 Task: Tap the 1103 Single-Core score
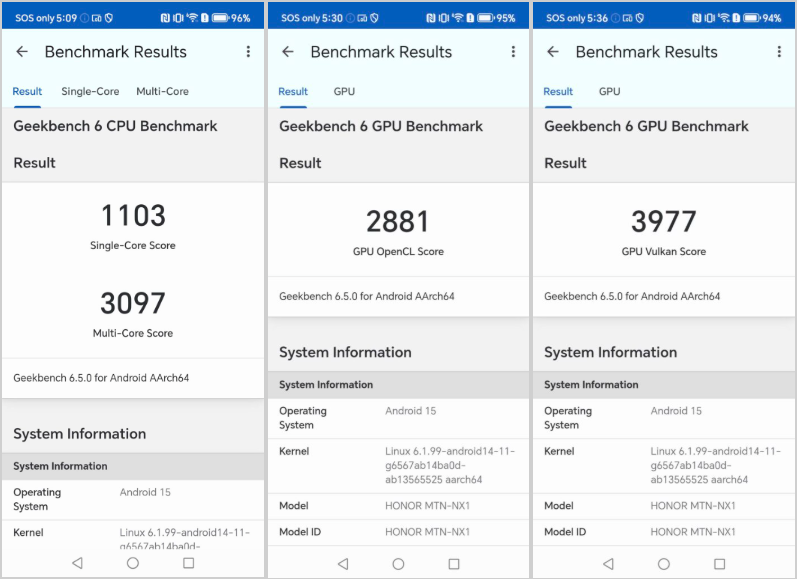click(133, 216)
